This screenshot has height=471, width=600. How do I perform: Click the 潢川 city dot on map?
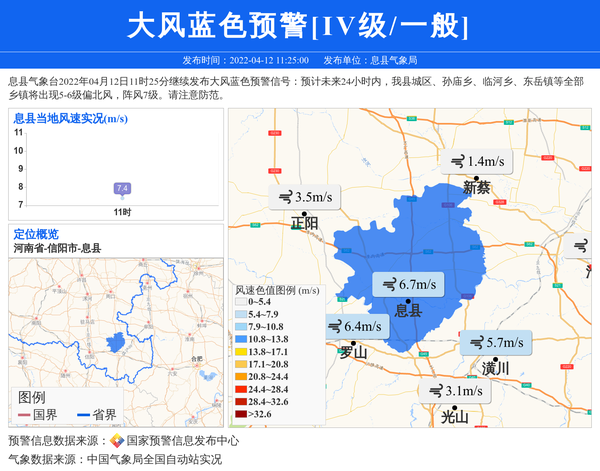[496, 359]
